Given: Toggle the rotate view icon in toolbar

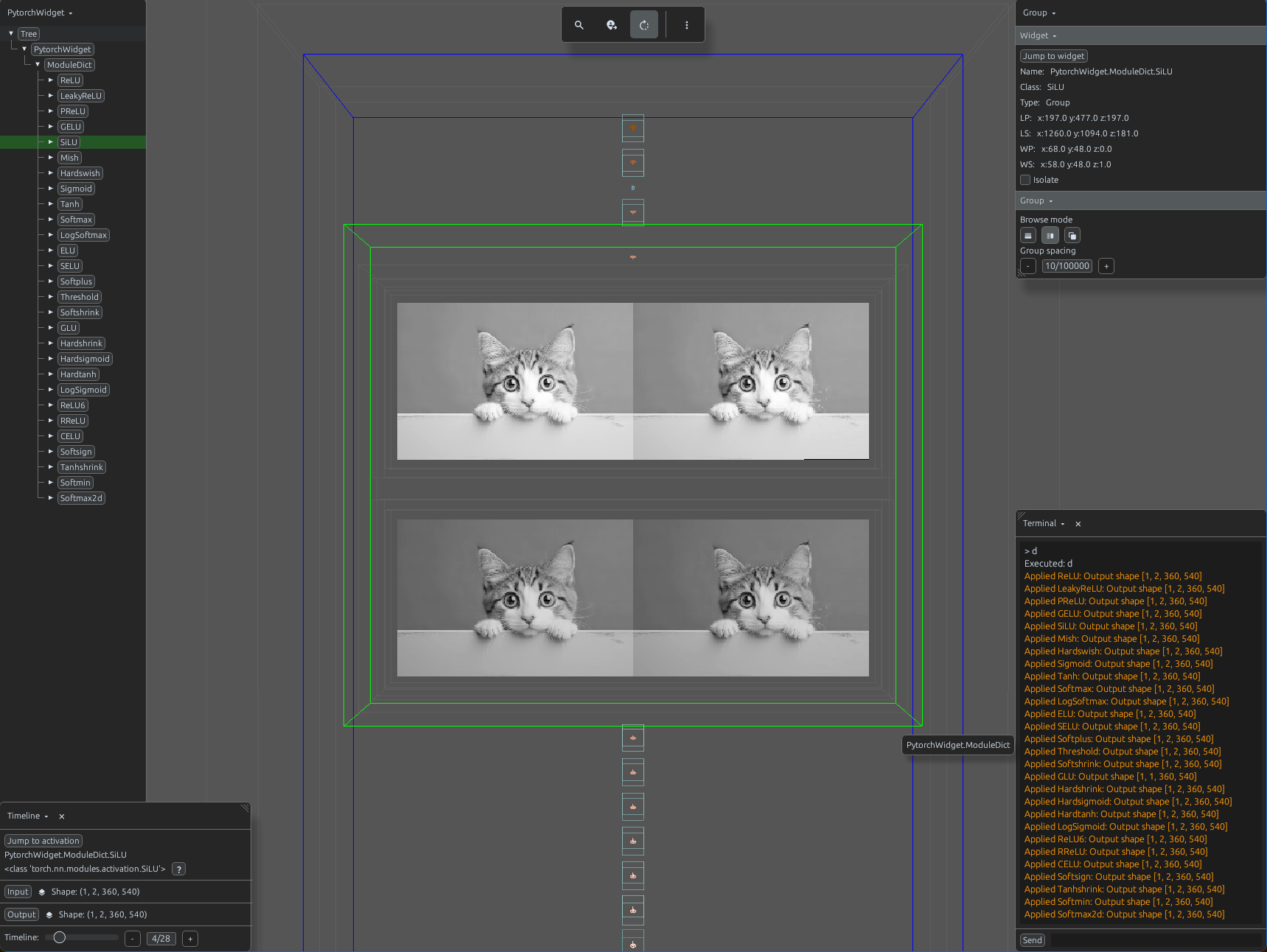Looking at the screenshot, I should click(644, 25).
